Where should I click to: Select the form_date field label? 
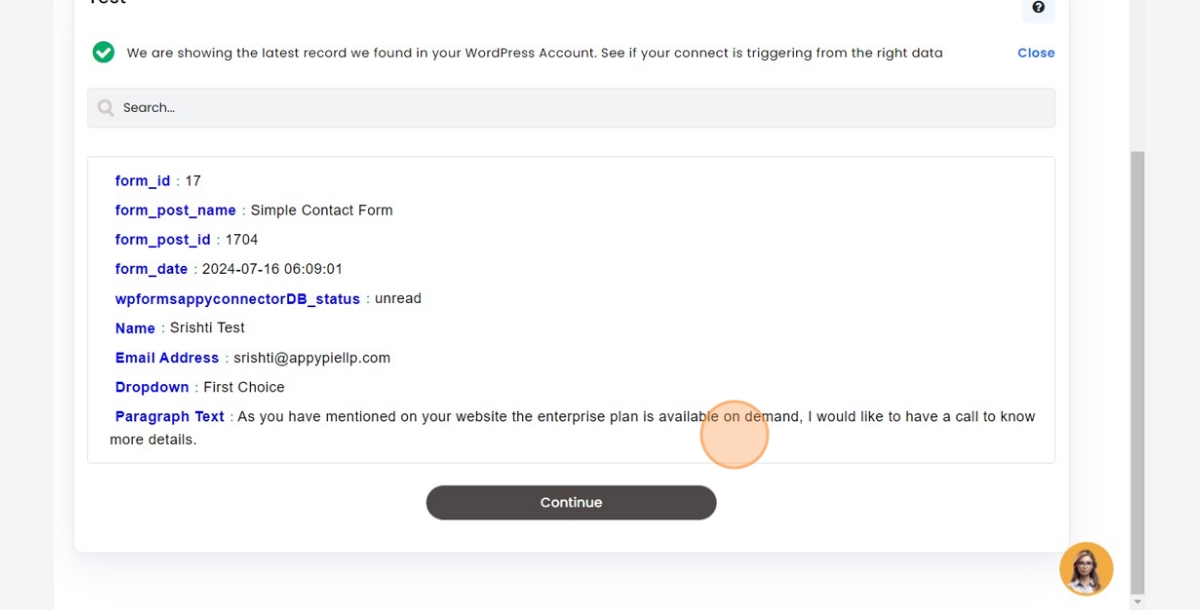click(x=151, y=269)
